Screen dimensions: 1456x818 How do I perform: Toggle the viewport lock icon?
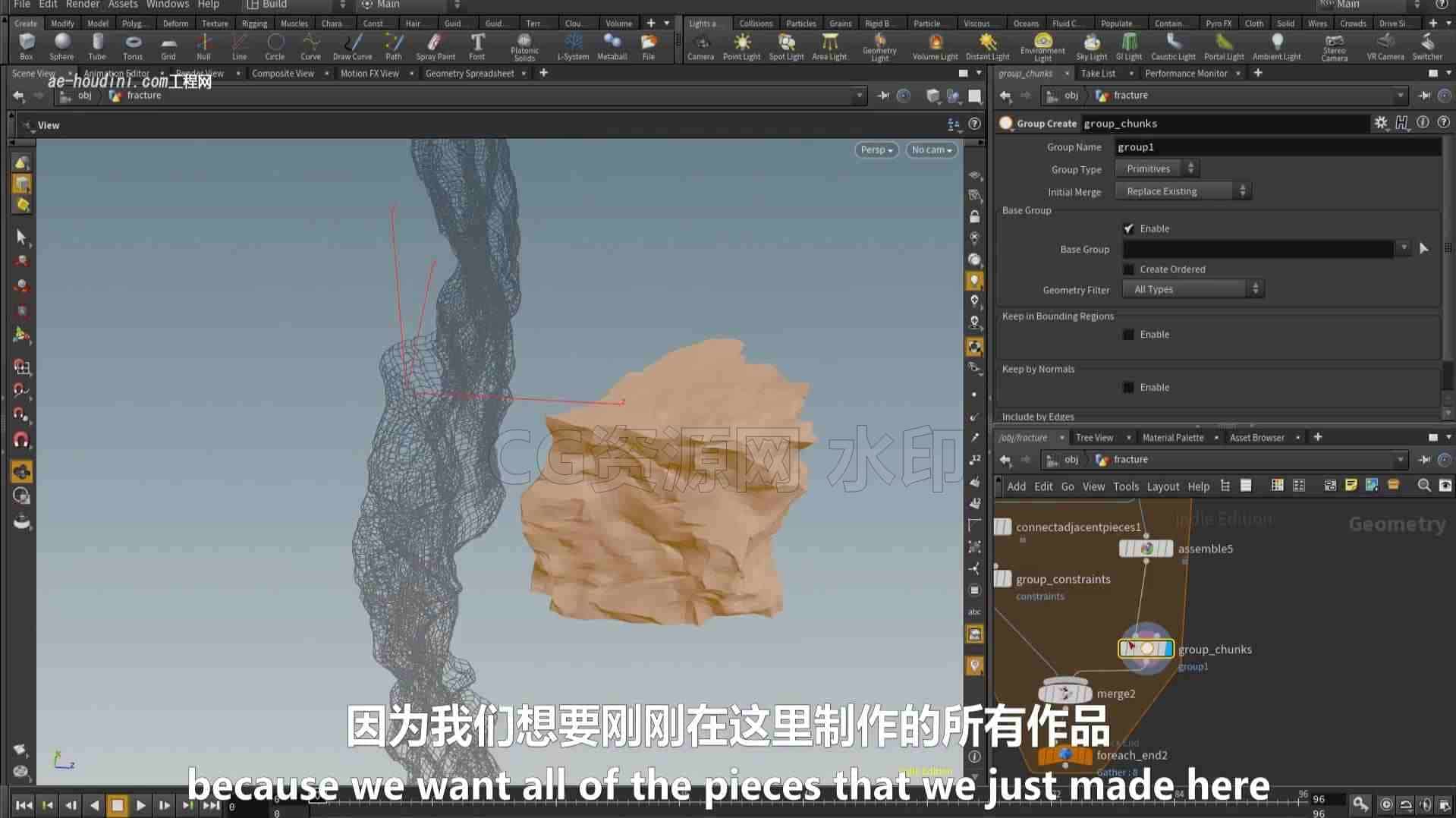[974, 217]
